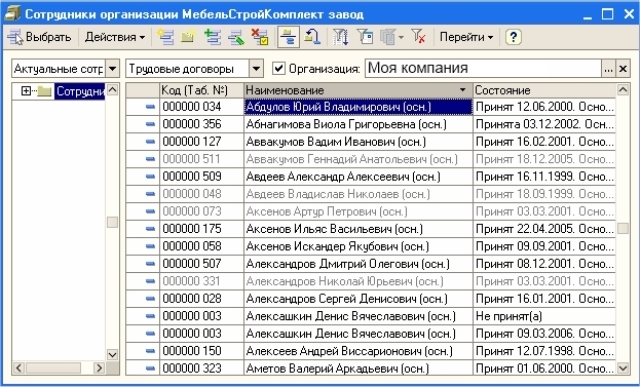The height and width of the screenshot is (387, 640).
Task: Click status Принят 22.04.2005
Action: [544, 229]
